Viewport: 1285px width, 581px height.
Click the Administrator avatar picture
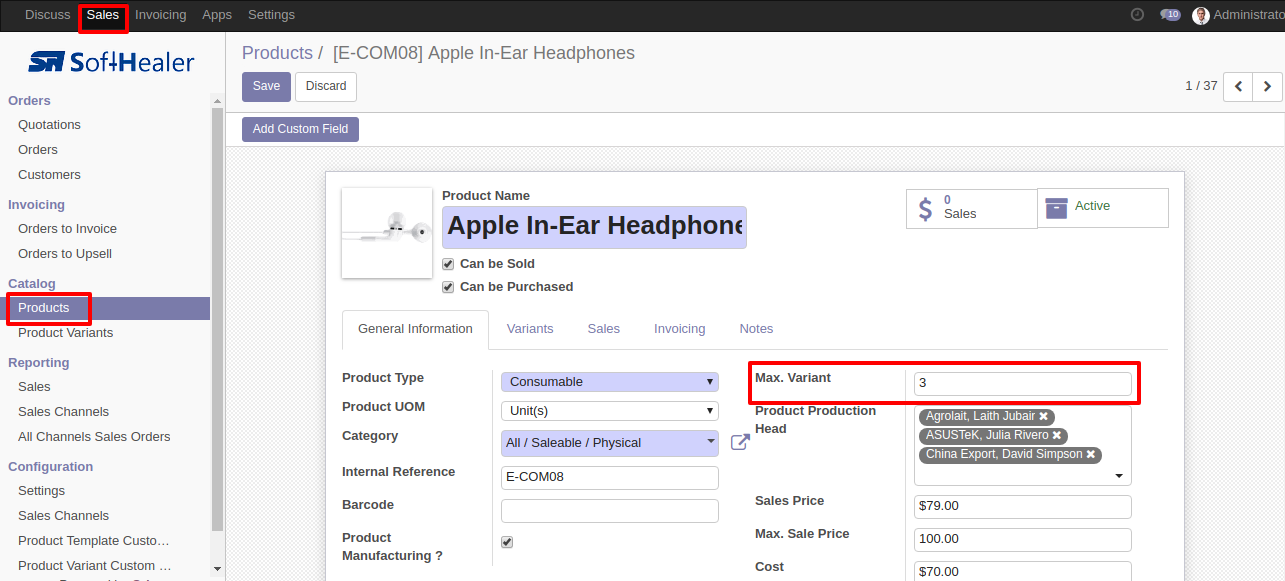point(1201,15)
